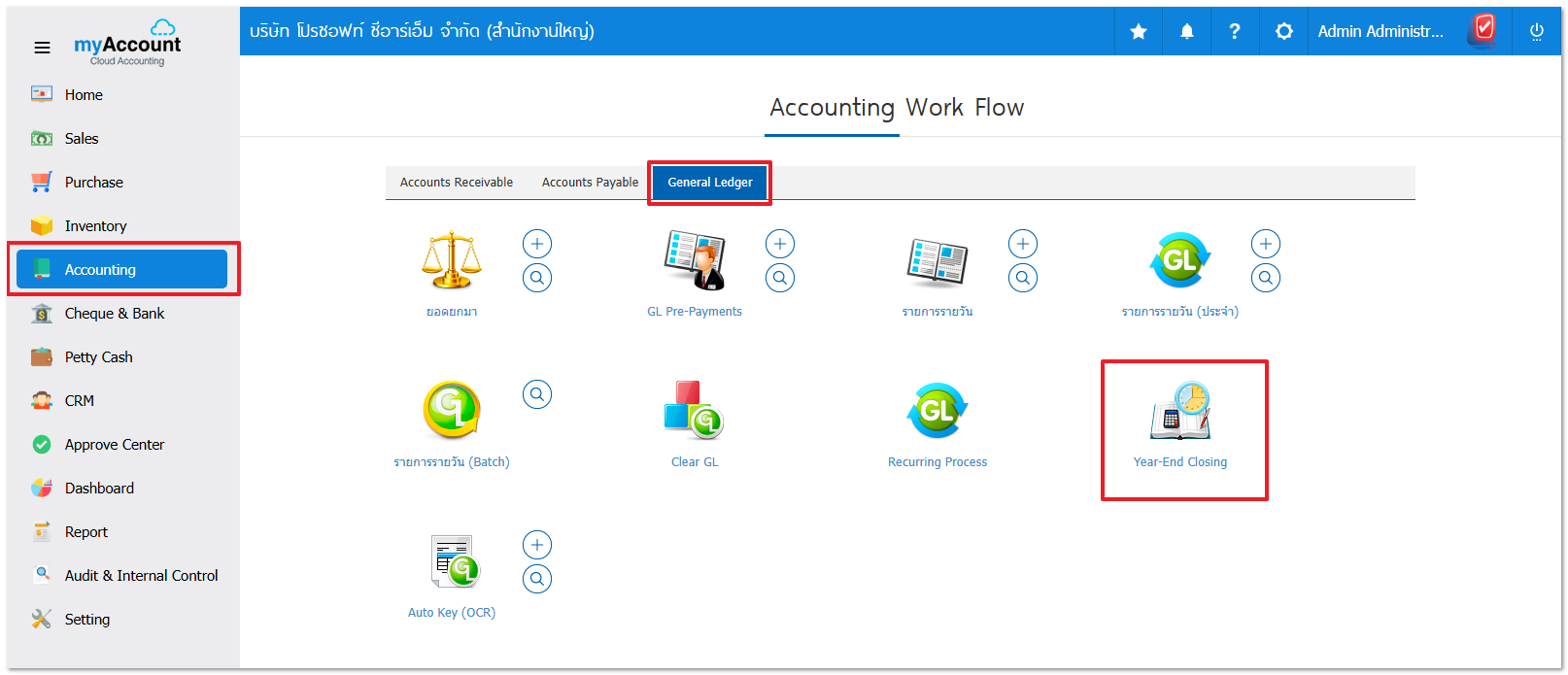
Task: Click the plus icon beside GL Pre-Payments
Action: [x=779, y=244]
